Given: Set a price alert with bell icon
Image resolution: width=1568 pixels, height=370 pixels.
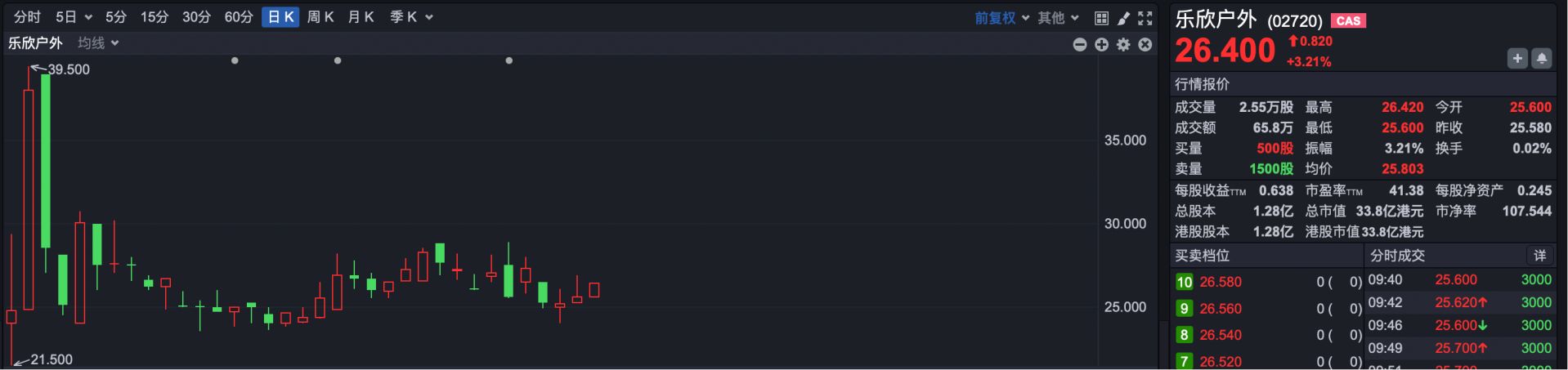Looking at the screenshot, I should pyautogui.click(x=1541, y=59).
